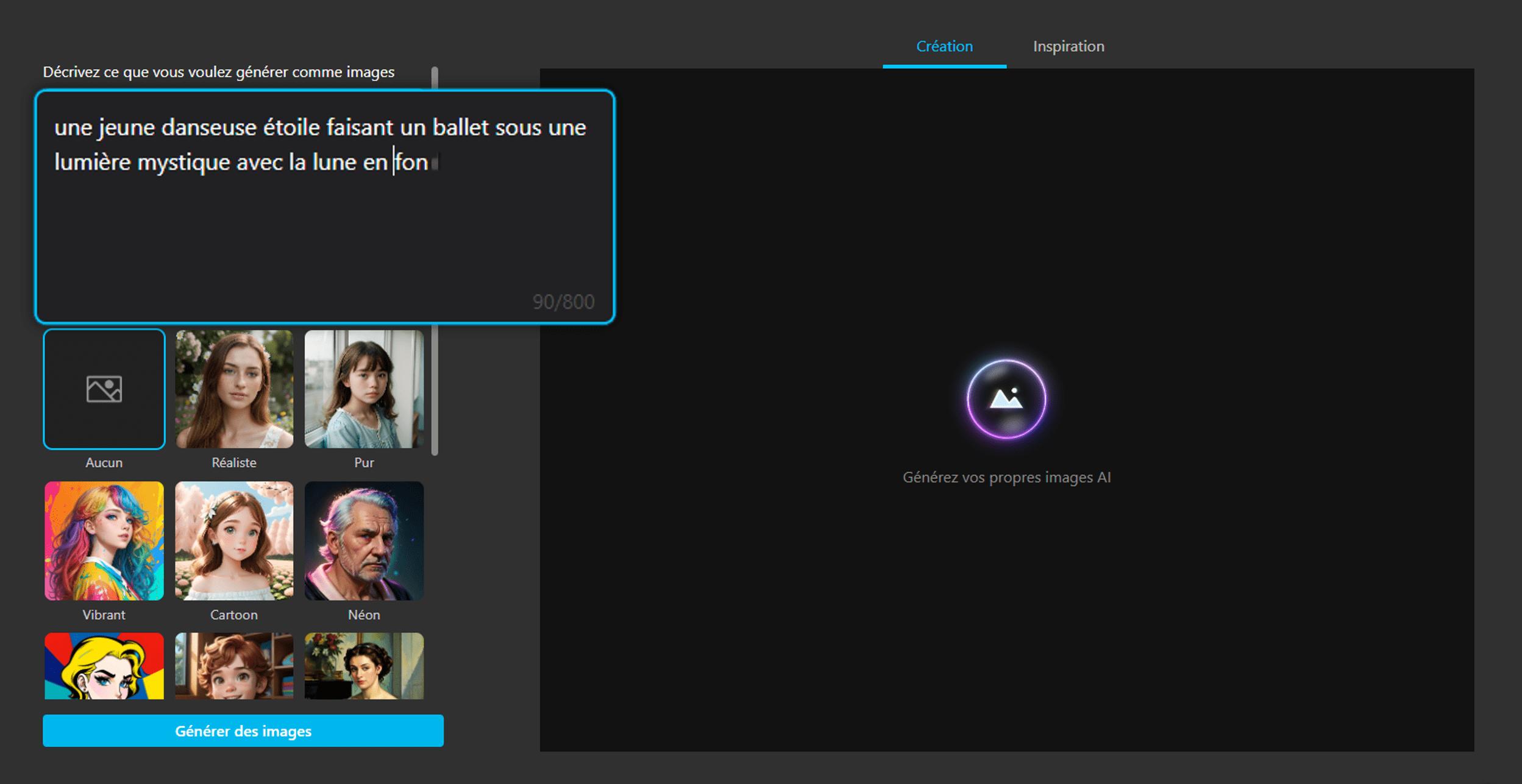The image size is (1522, 784).
Task: Select the pop-art blonde comic style thumbnail
Action: coord(104,665)
